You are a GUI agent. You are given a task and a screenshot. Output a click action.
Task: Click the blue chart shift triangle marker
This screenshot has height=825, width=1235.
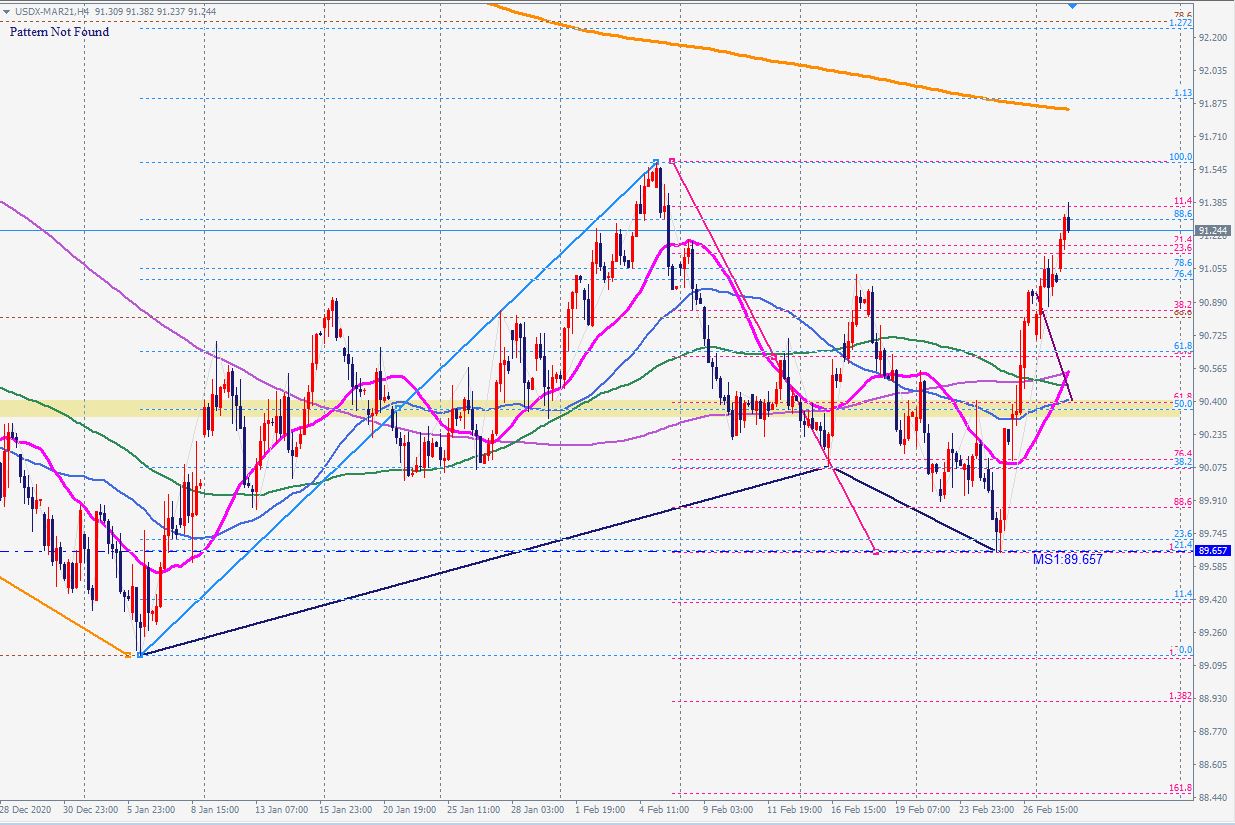1072,6
